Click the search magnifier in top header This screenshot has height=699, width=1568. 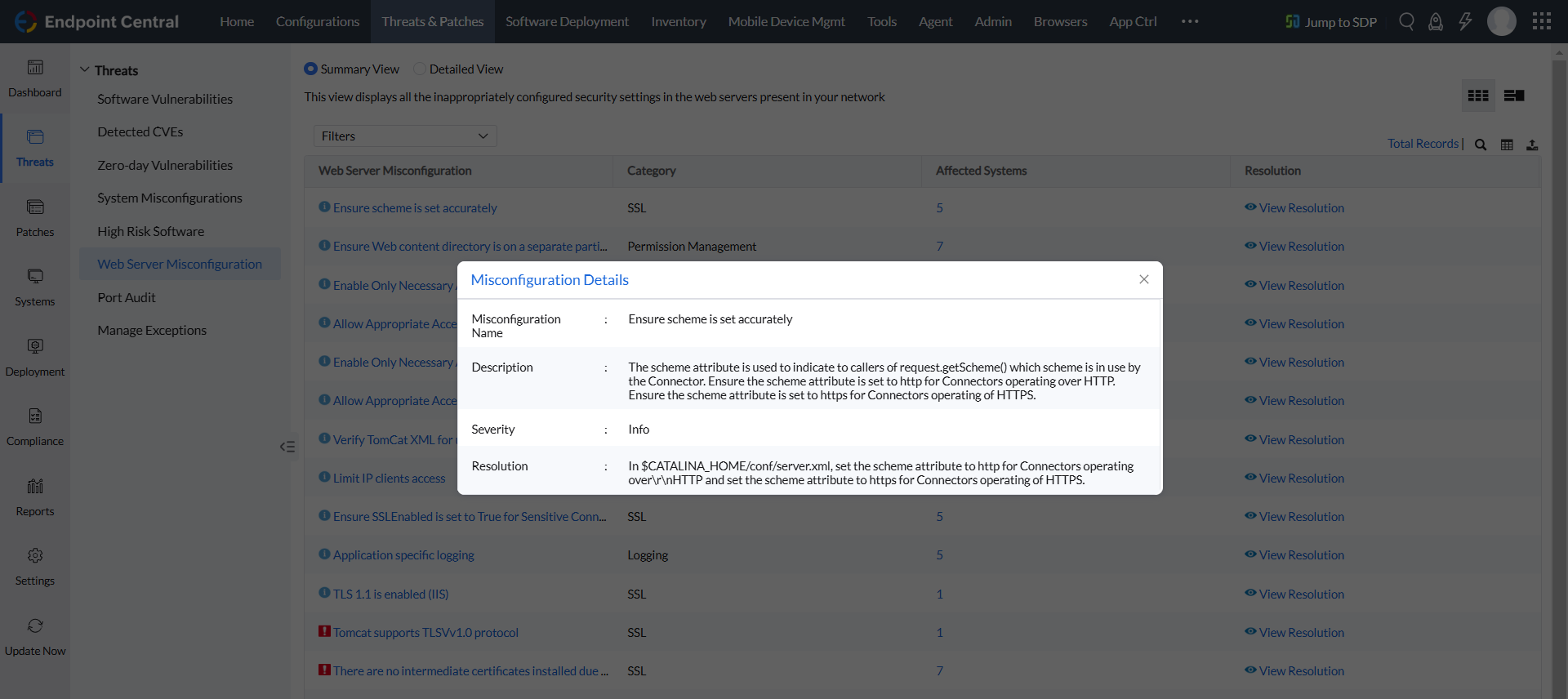point(1406,21)
